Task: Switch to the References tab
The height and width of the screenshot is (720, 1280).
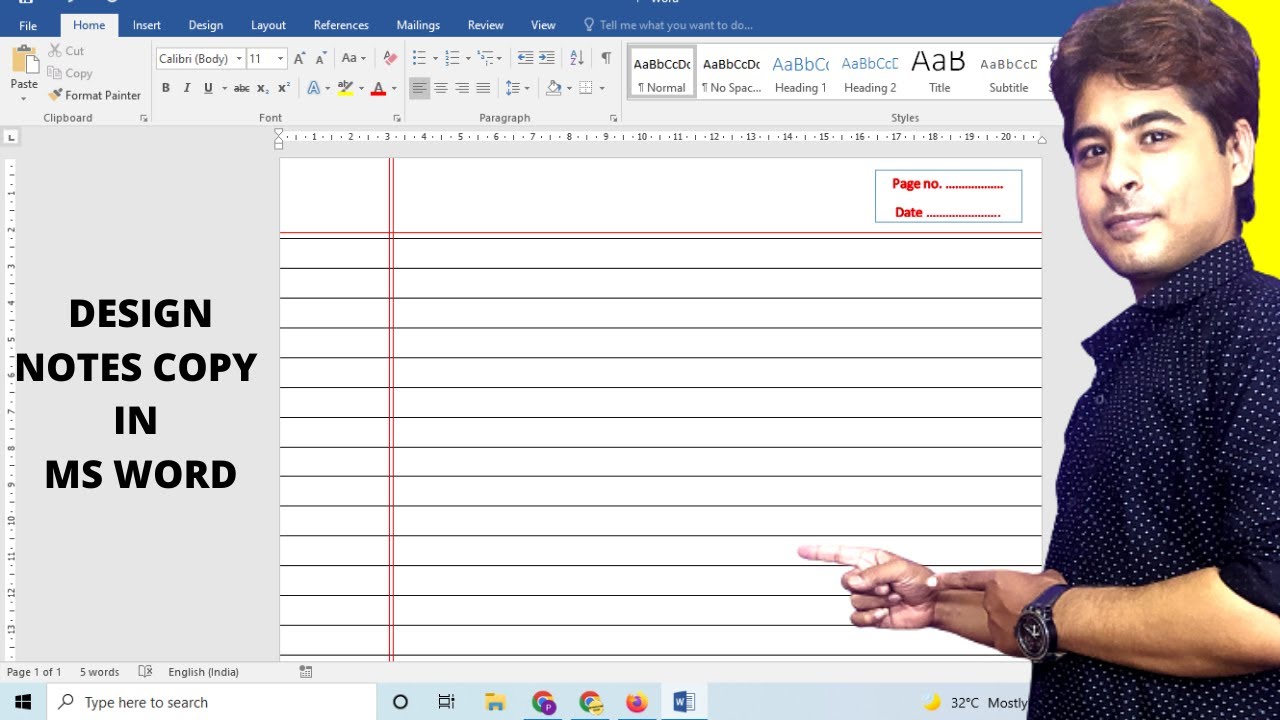Action: click(341, 25)
